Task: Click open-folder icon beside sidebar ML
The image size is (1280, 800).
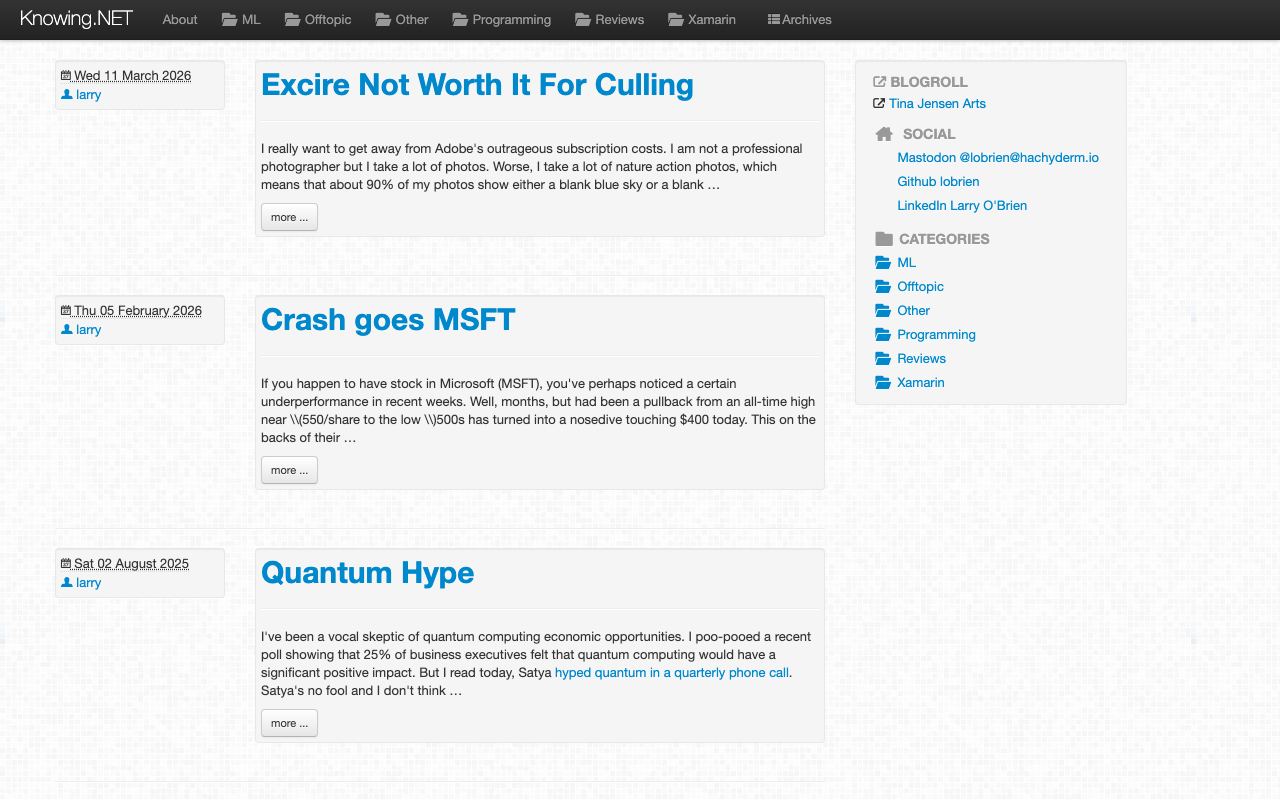Action: pos(883,262)
